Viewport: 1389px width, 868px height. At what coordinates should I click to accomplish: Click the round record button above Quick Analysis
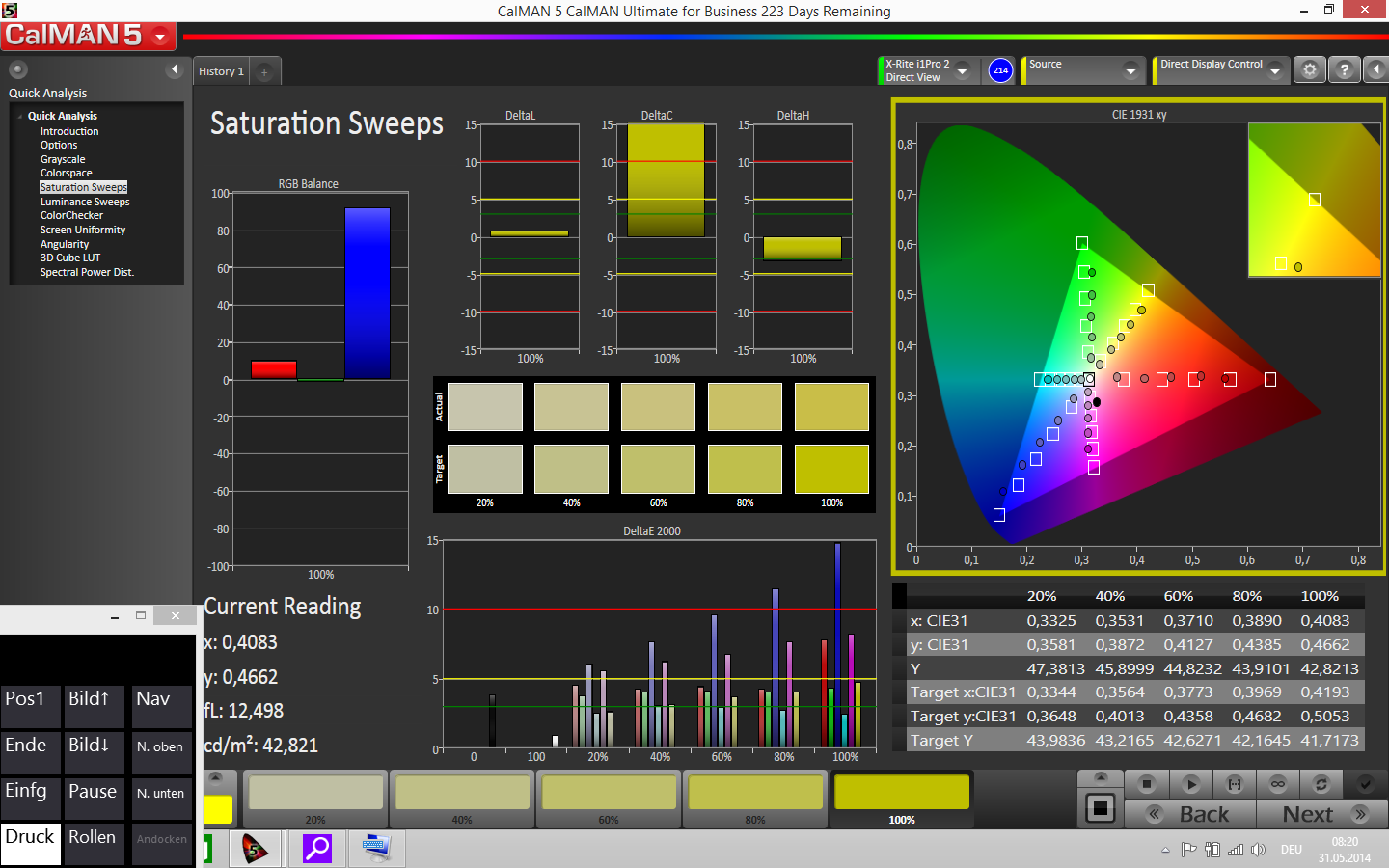[17, 69]
